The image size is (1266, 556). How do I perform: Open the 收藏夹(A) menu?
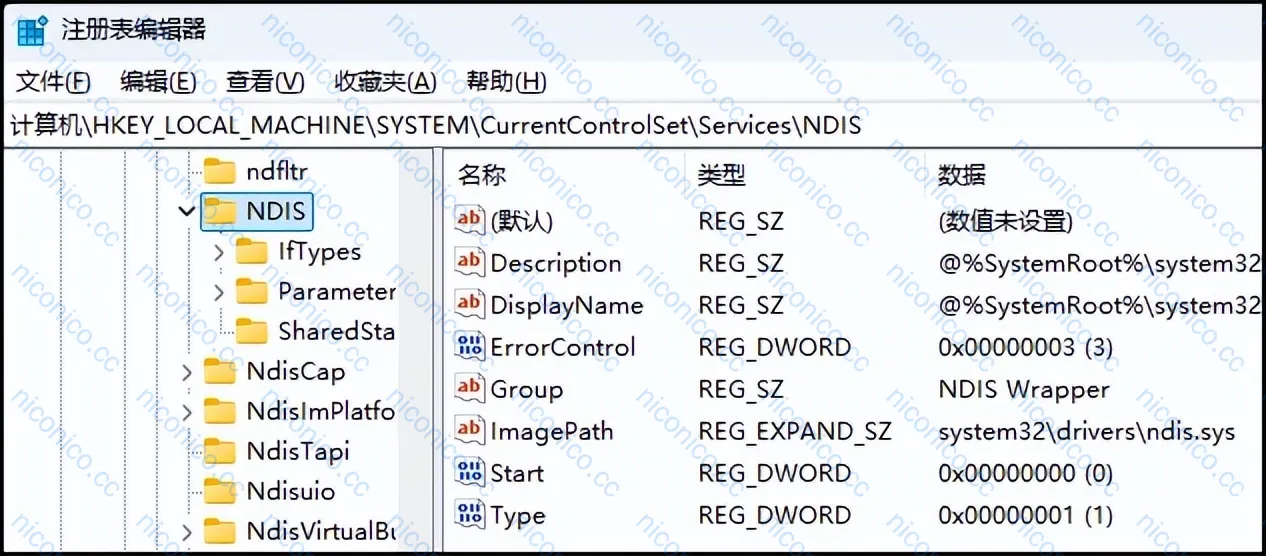(385, 82)
